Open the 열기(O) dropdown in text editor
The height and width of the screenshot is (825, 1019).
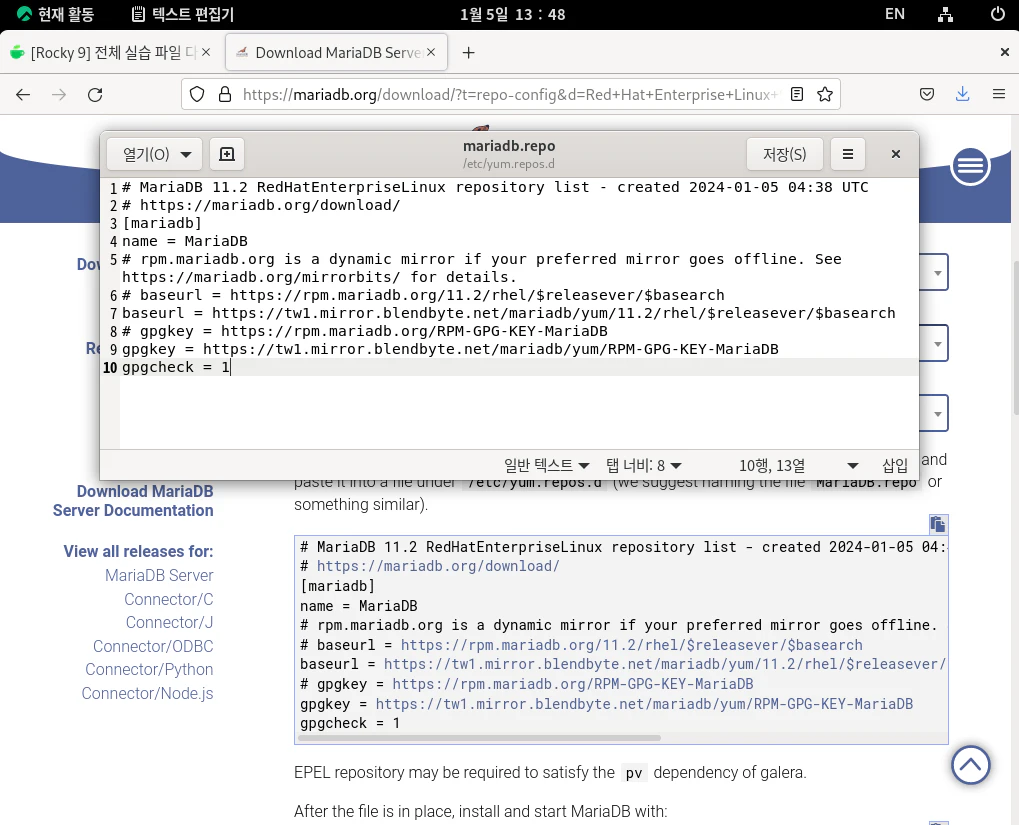[155, 154]
